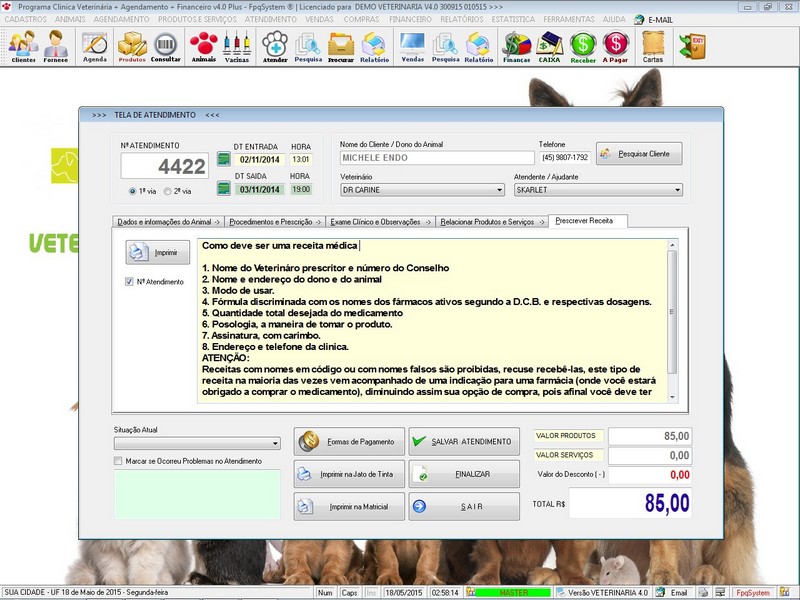This screenshot has width=800, height=600.
Task: Click the prescription text scrollbar thumb
Action: click(x=672, y=312)
